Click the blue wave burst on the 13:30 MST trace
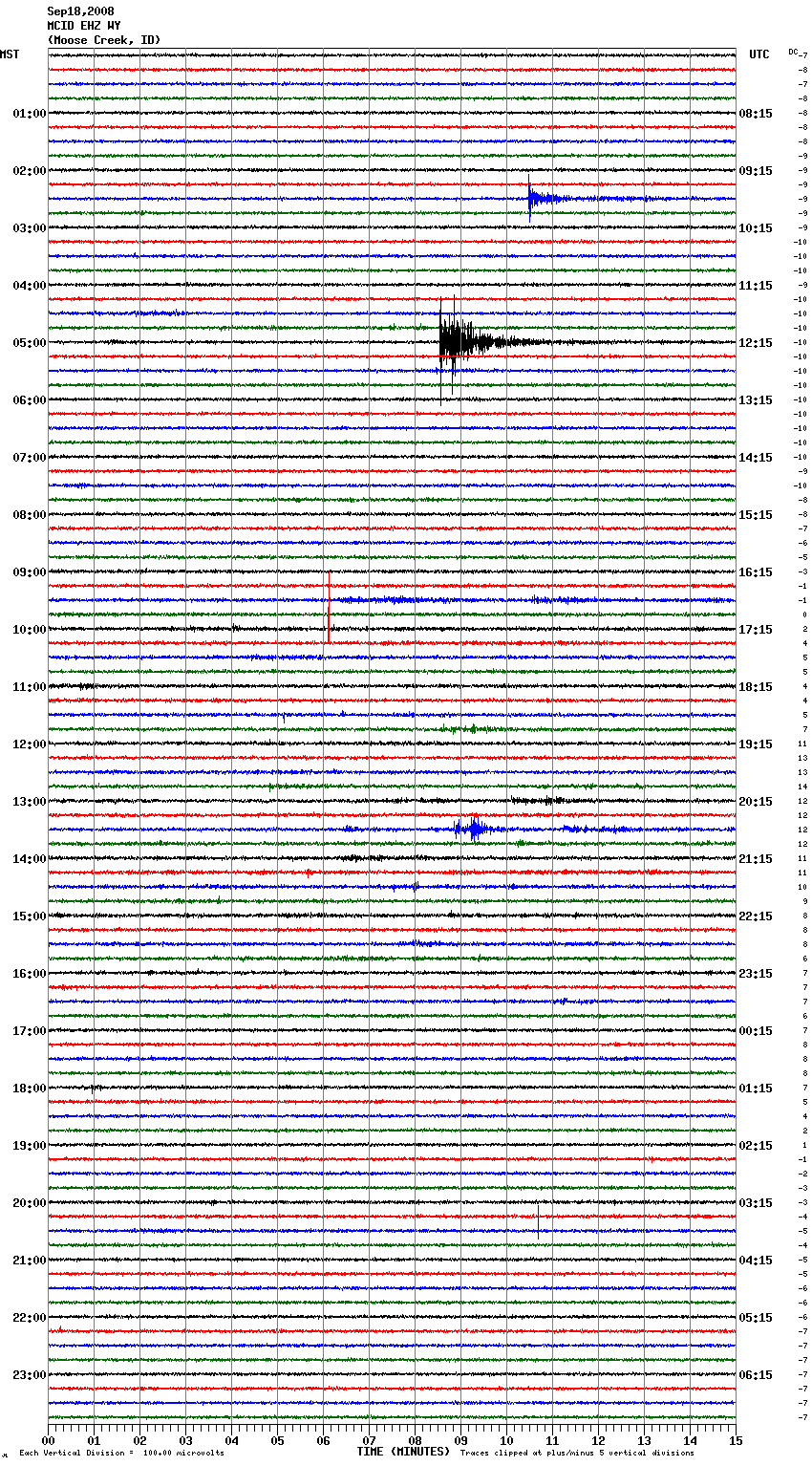 point(473,829)
